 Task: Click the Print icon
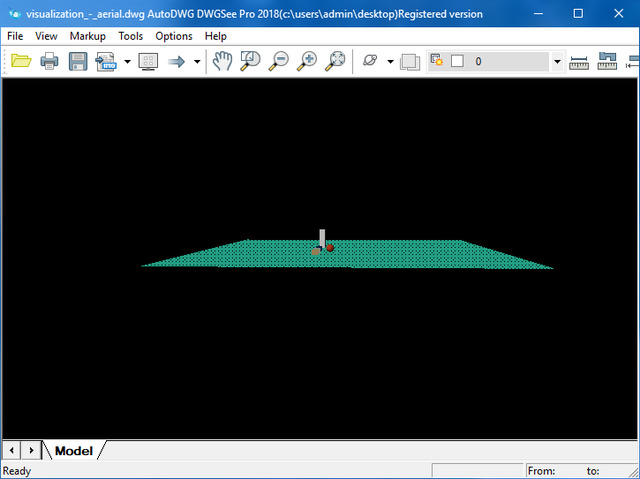(49, 61)
